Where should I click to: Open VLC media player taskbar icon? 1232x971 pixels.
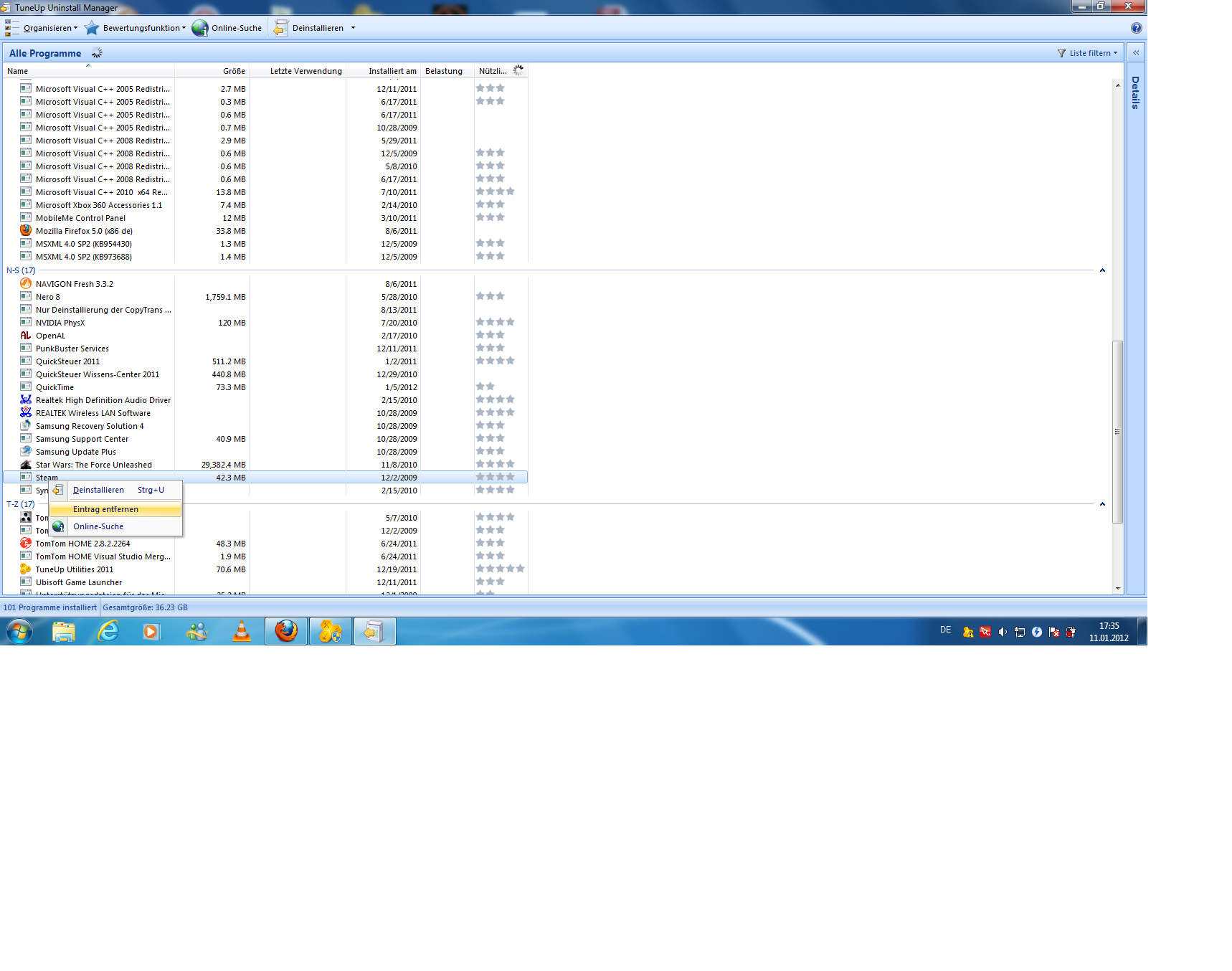tap(242, 632)
